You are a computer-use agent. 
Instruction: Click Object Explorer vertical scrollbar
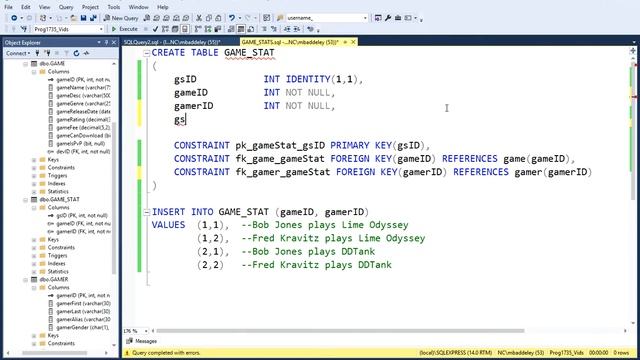coord(114,198)
